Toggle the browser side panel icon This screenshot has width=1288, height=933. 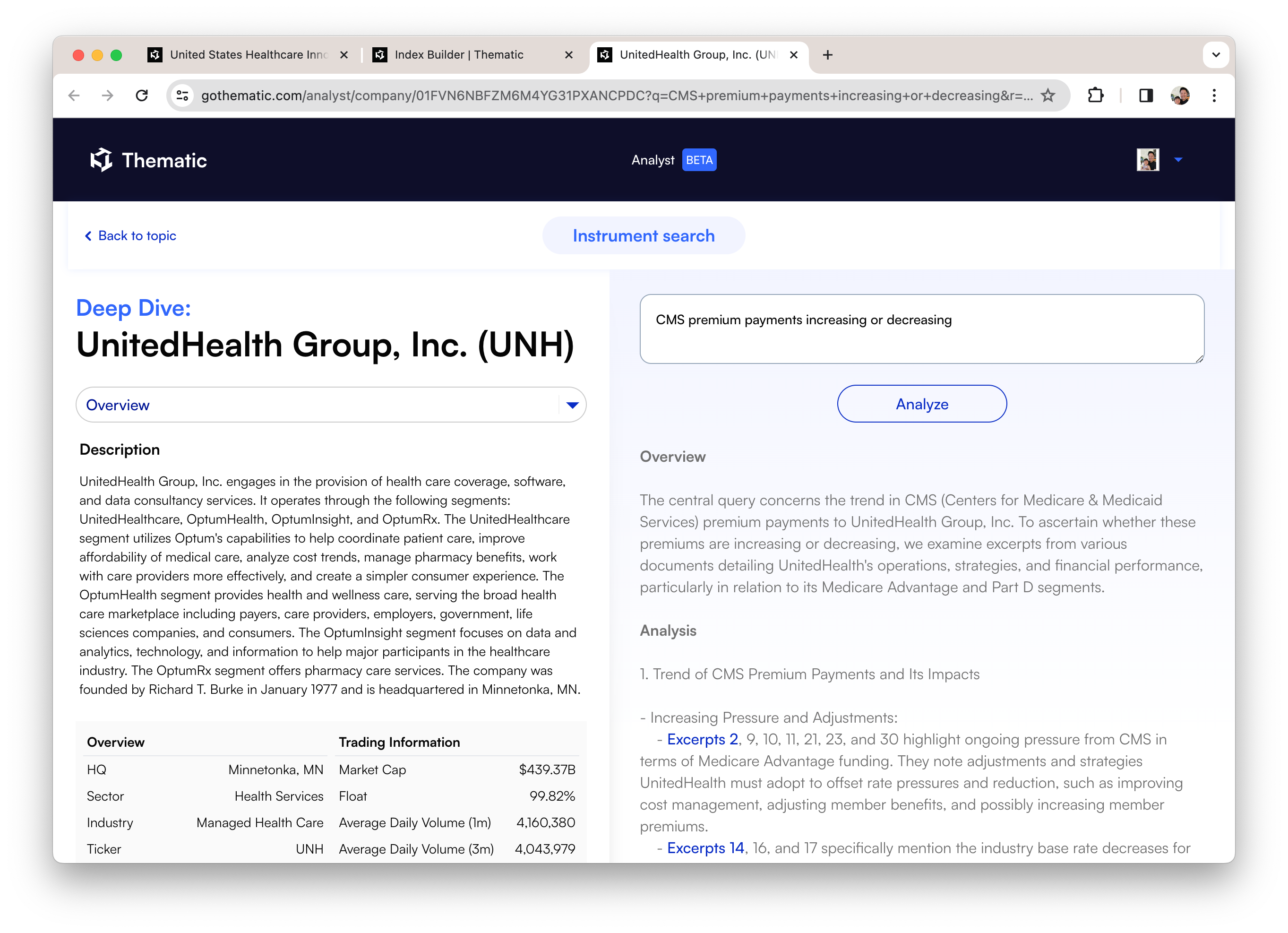pyautogui.click(x=1145, y=95)
